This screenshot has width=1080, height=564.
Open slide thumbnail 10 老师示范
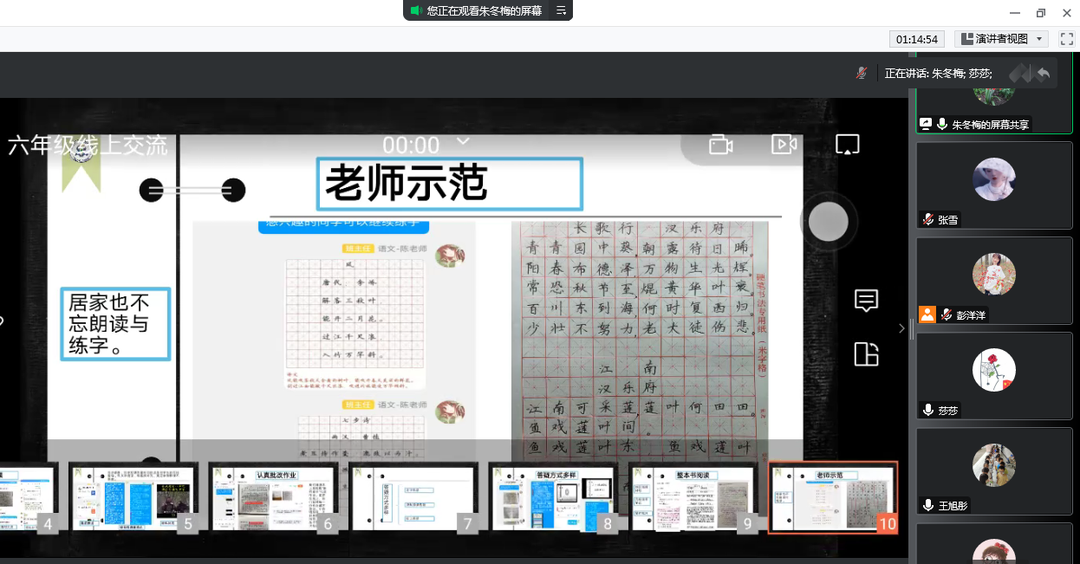(x=833, y=497)
